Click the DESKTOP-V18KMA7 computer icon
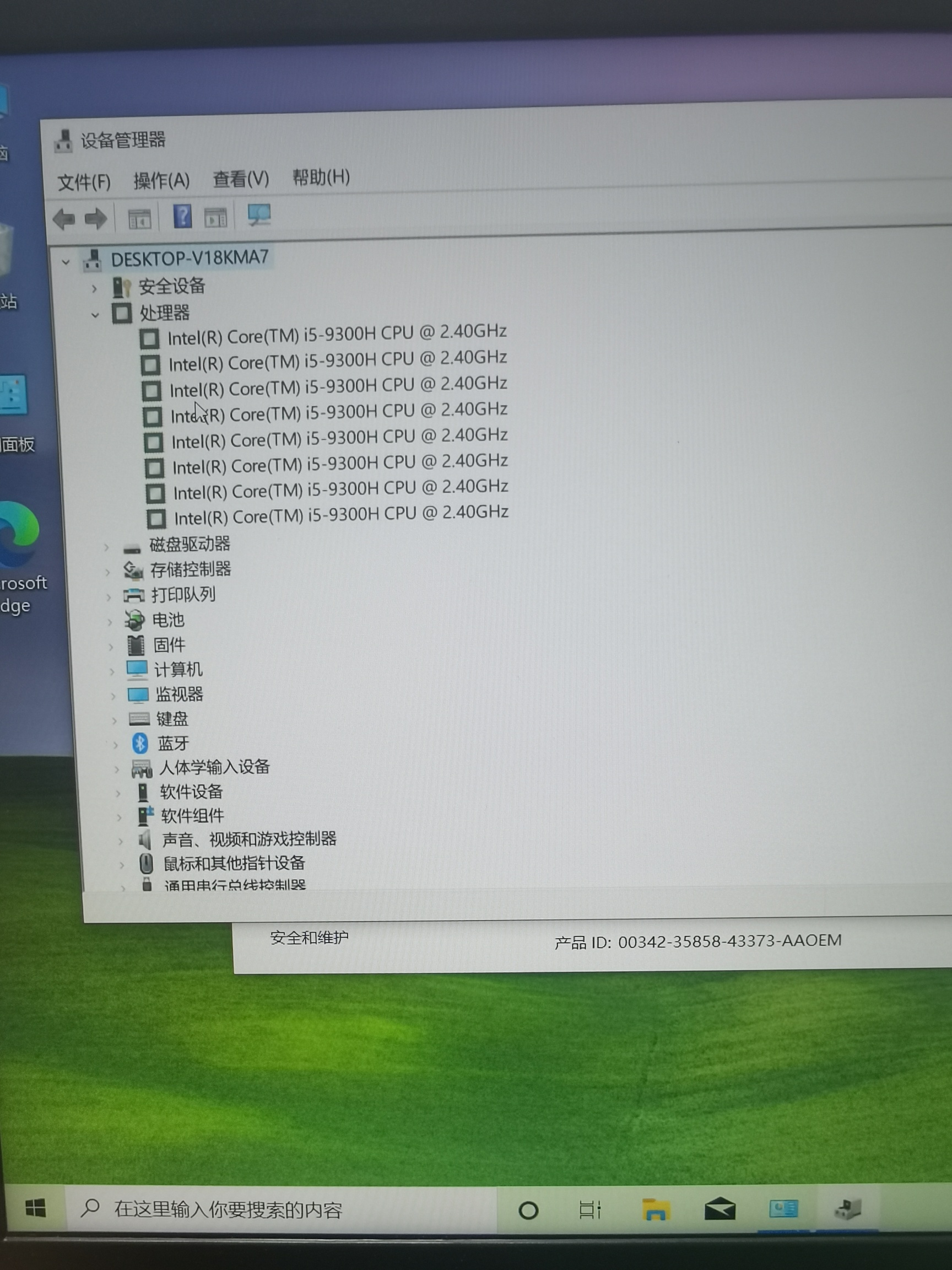The image size is (952, 1270). pyautogui.click(x=93, y=260)
